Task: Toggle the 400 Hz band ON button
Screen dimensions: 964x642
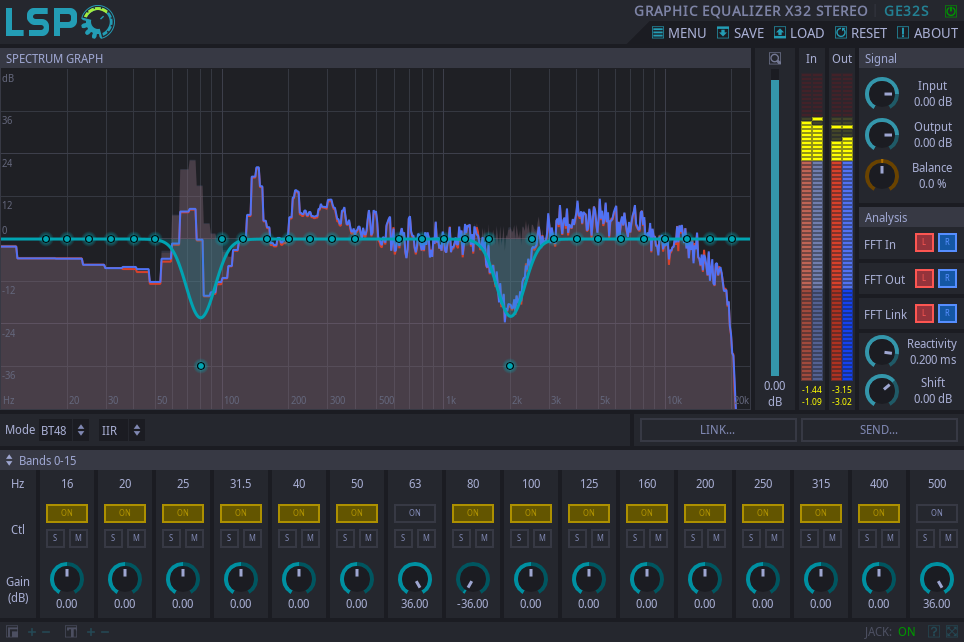Action: tap(879, 513)
